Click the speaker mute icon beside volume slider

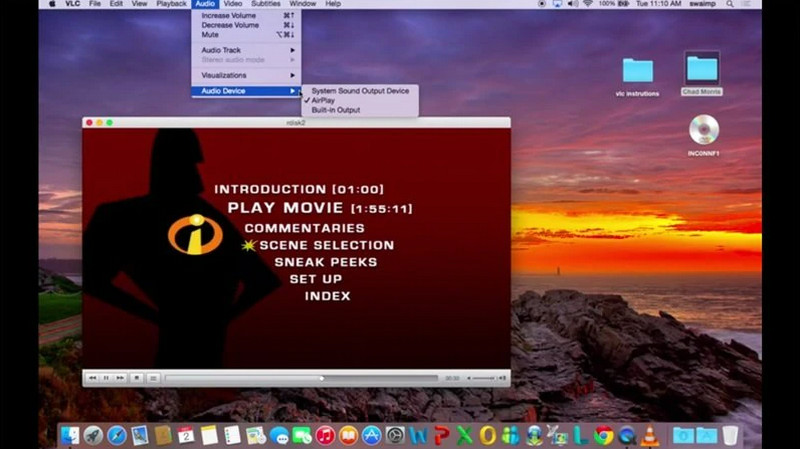468,378
